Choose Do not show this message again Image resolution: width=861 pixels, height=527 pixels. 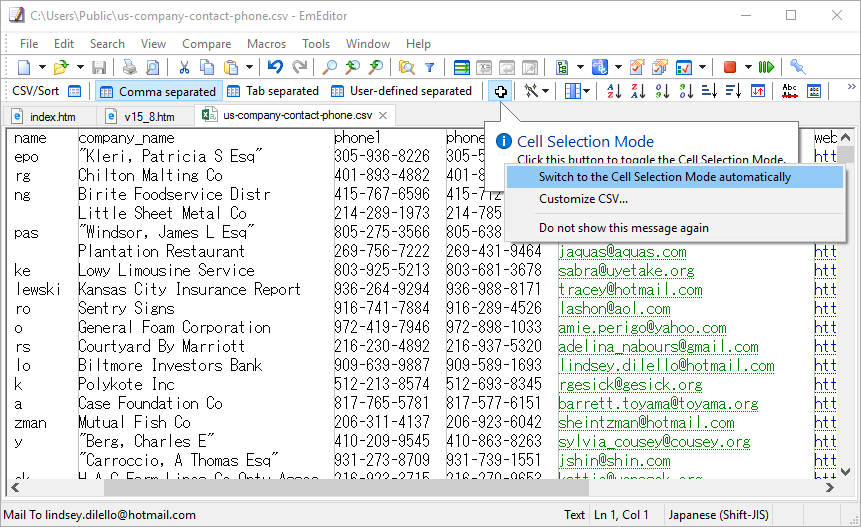point(674,228)
